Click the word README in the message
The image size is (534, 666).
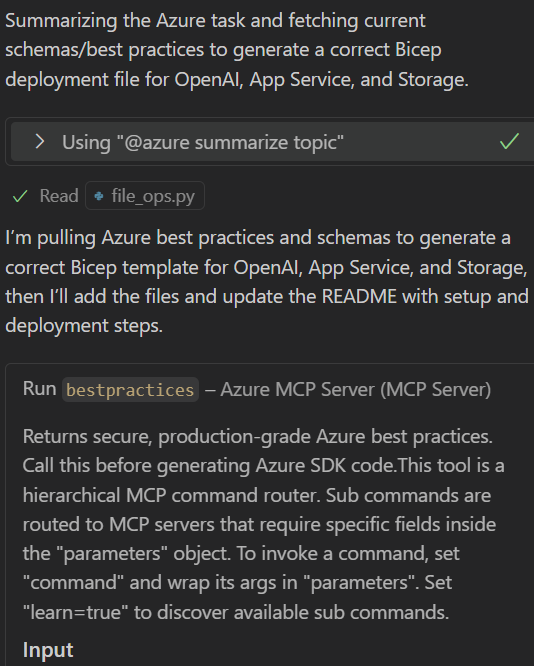coord(359,296)
